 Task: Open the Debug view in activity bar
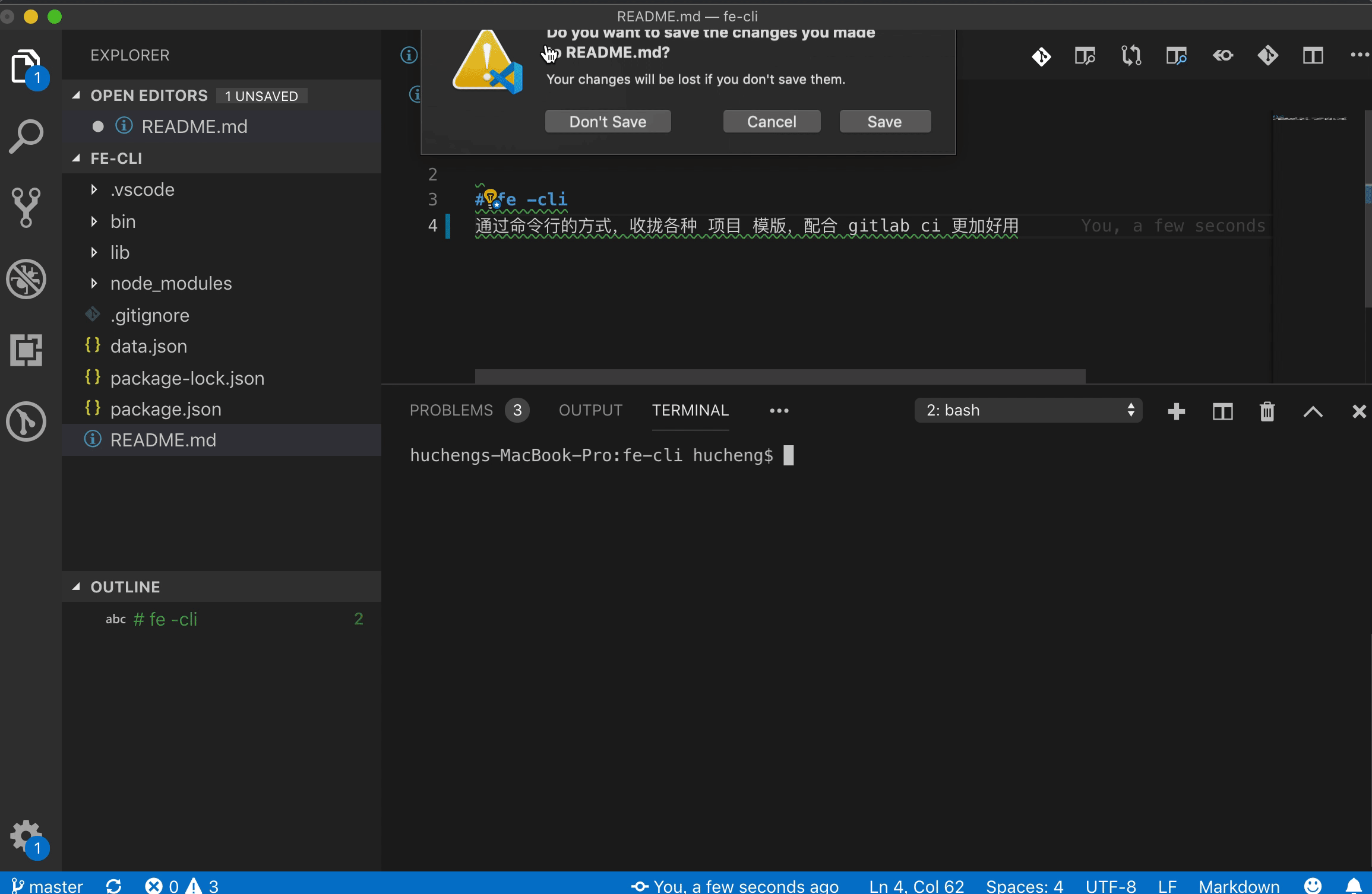point(26,279)
